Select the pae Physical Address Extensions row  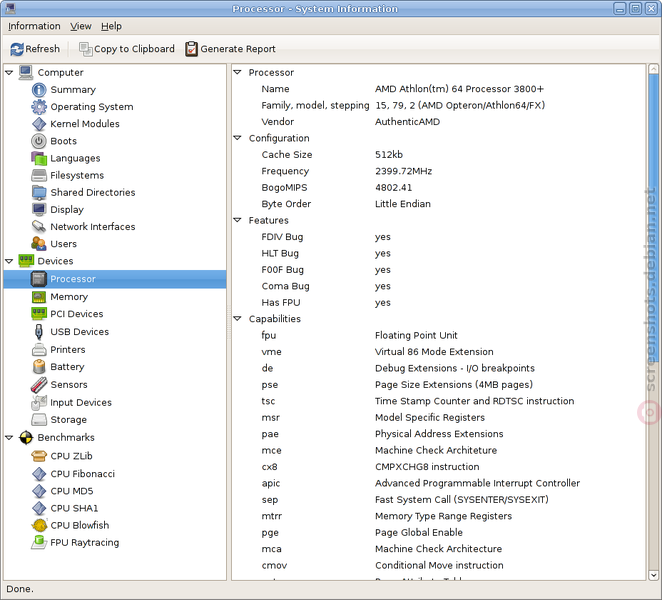[438, 434]
